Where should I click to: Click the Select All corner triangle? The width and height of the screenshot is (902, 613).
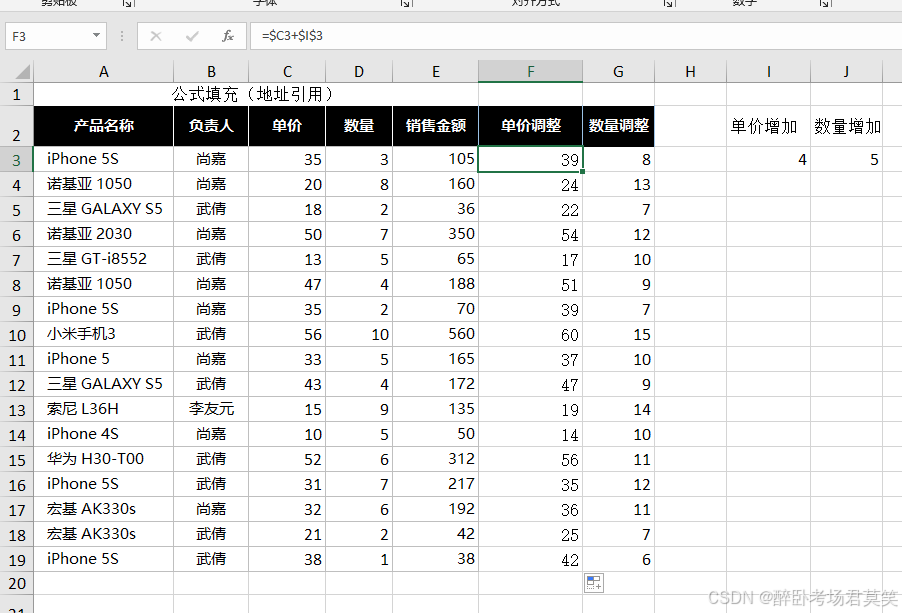[x=22, y=72]
